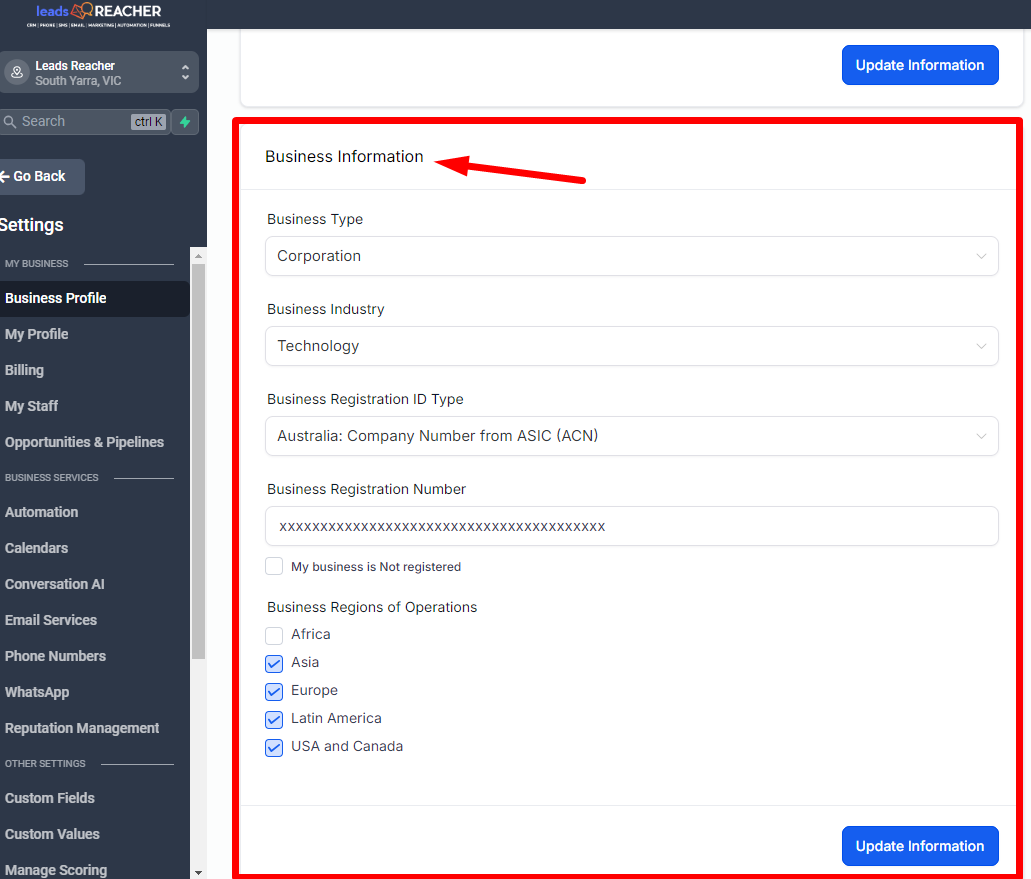Viewport: 1031px width, 879px height.
Task: Uncheck the USA and Canada checkbox
Action: tap(274, 748)
